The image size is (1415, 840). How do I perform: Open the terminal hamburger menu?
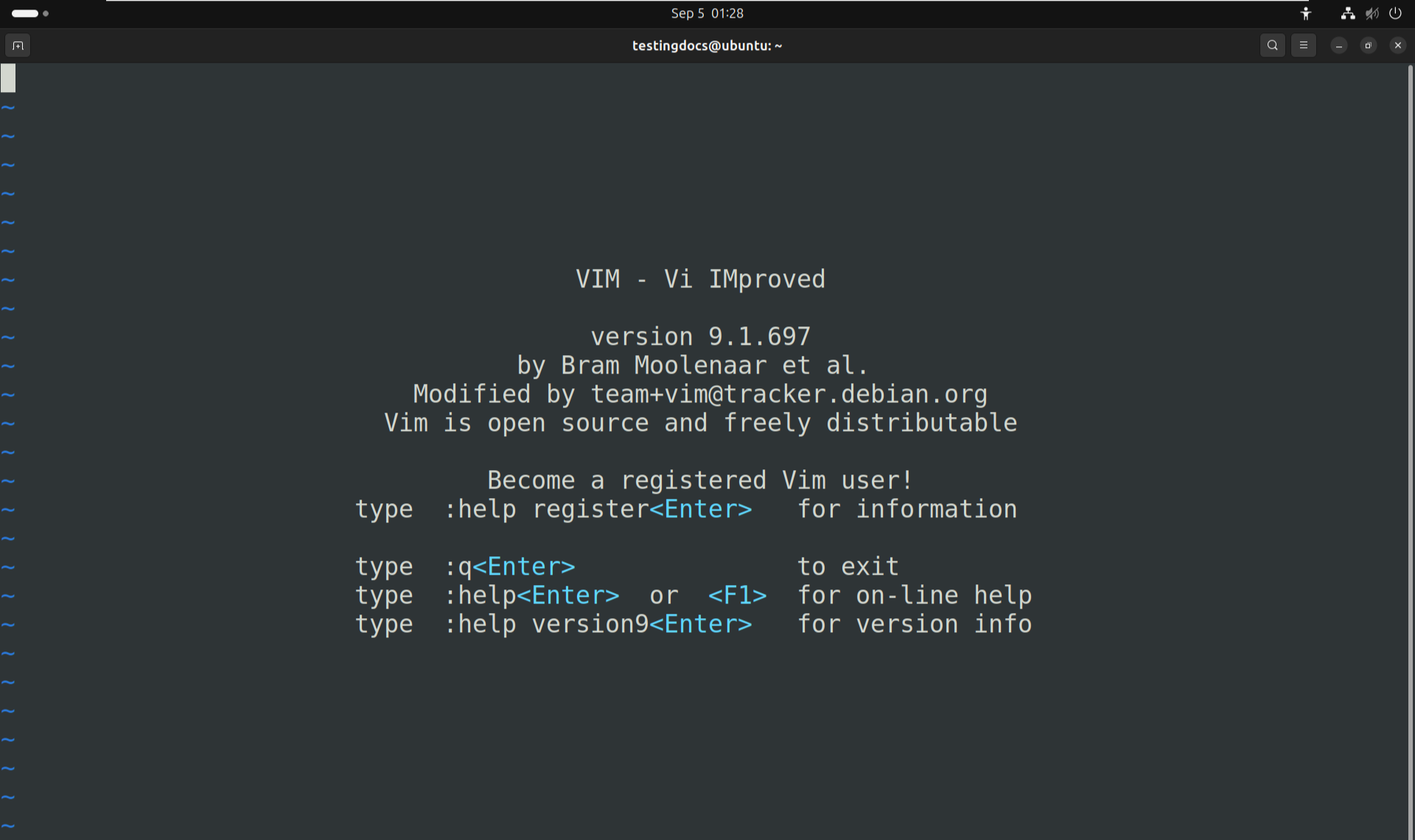1303,46
